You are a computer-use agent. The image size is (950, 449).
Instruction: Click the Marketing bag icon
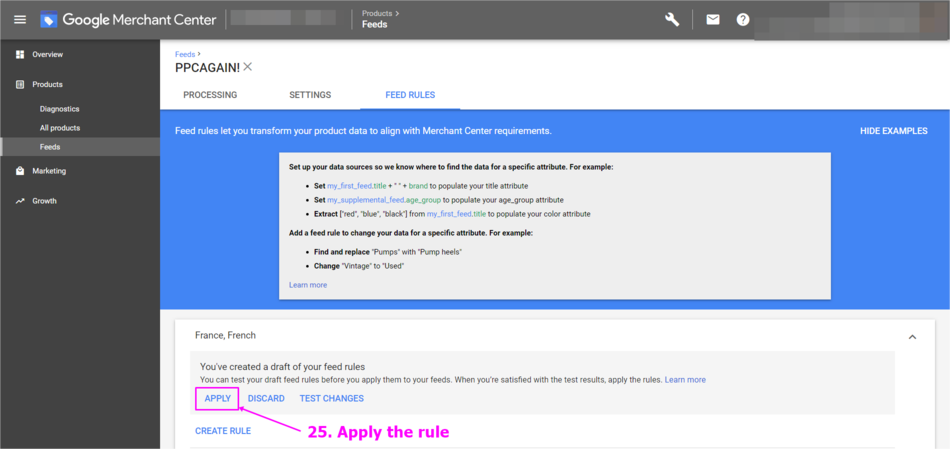pos(19,171)
